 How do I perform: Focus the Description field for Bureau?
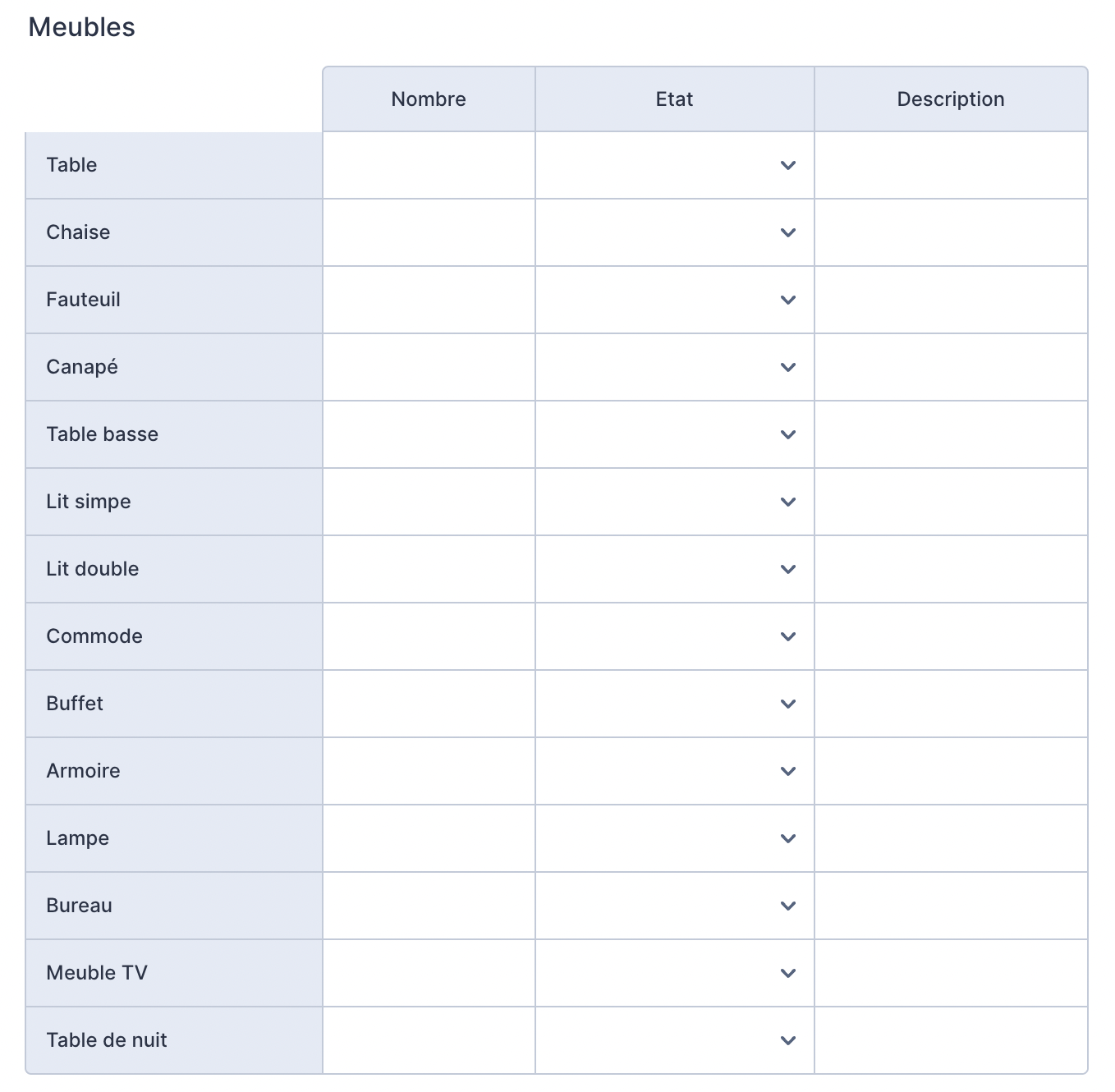[x=951, y=906]
